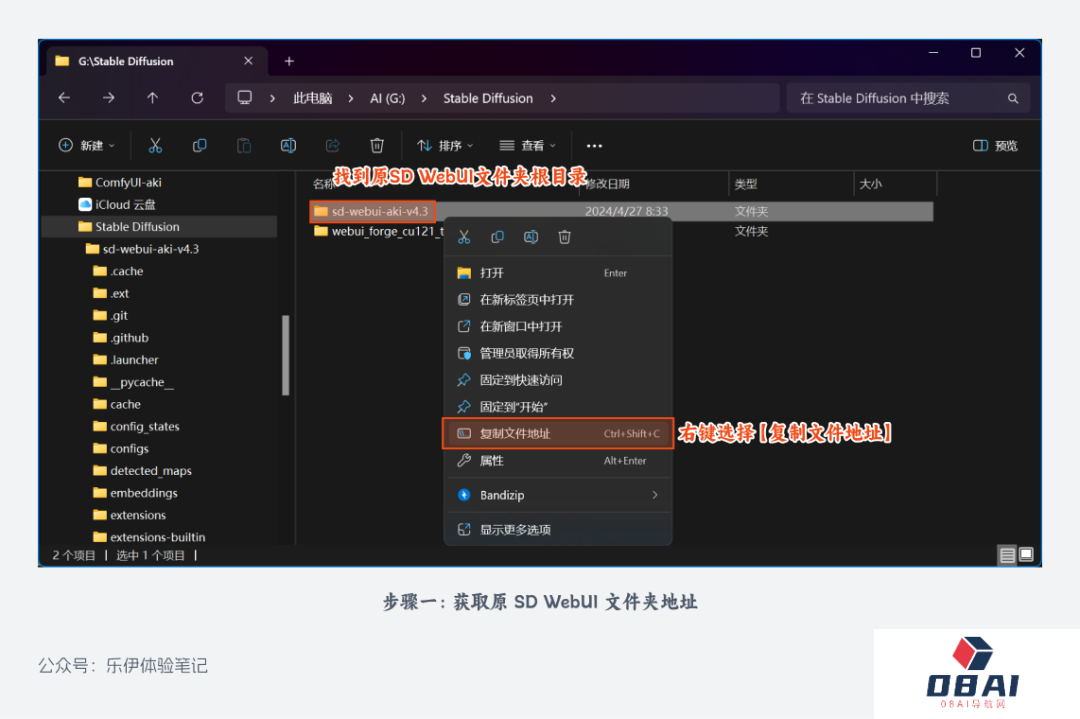
Task: Click the Cut icon in the context menu
Action: pos(464,237)
